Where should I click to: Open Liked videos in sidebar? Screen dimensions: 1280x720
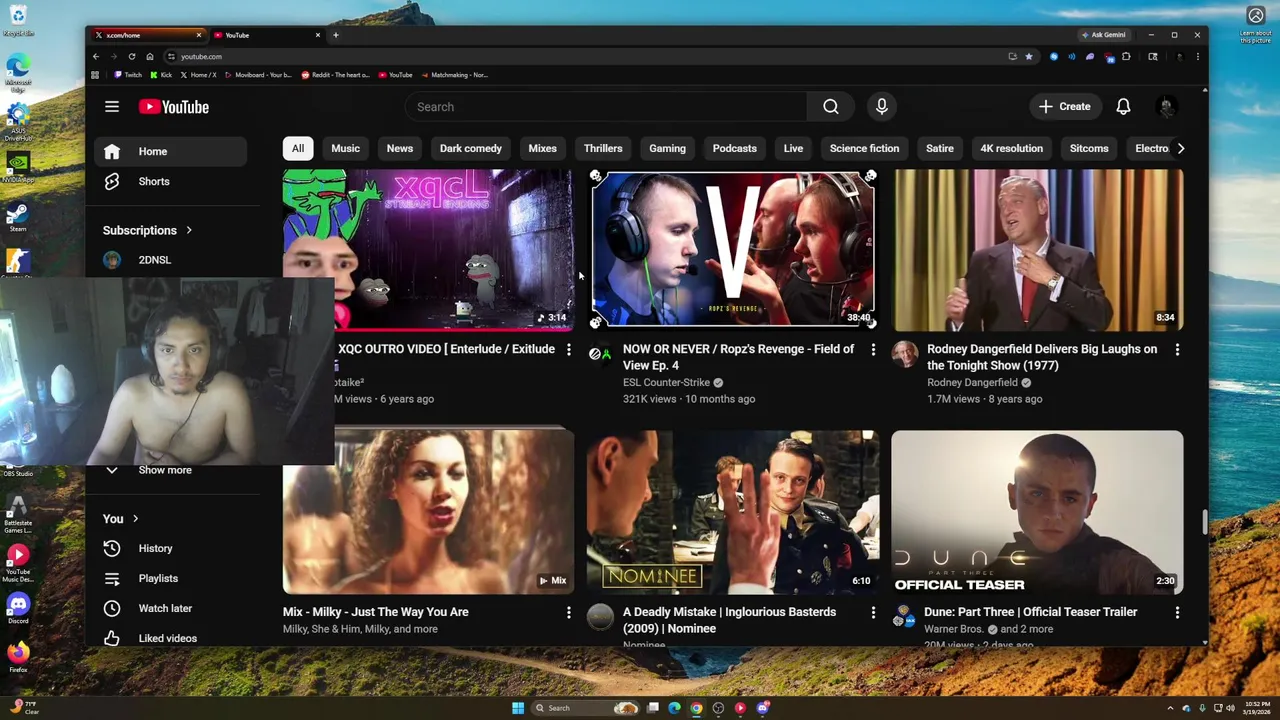168,638
